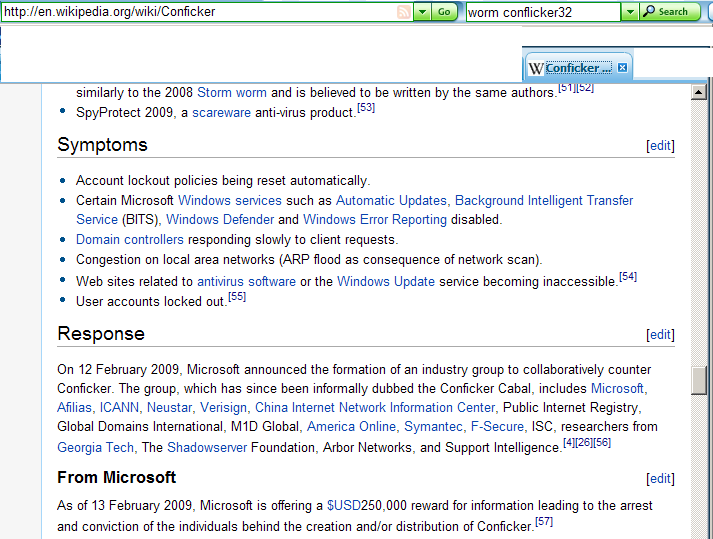The height and width of the screenshot is (539, 713).
Task: Open the Storm worm link
Action: click(x=232, y=93)
